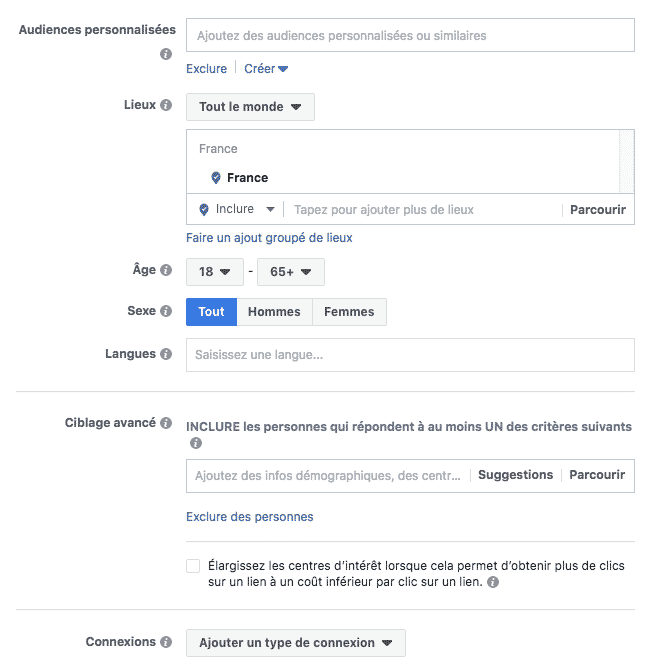
Task: Click the Ciblage avancé info icon
Action: click(166, 423)
